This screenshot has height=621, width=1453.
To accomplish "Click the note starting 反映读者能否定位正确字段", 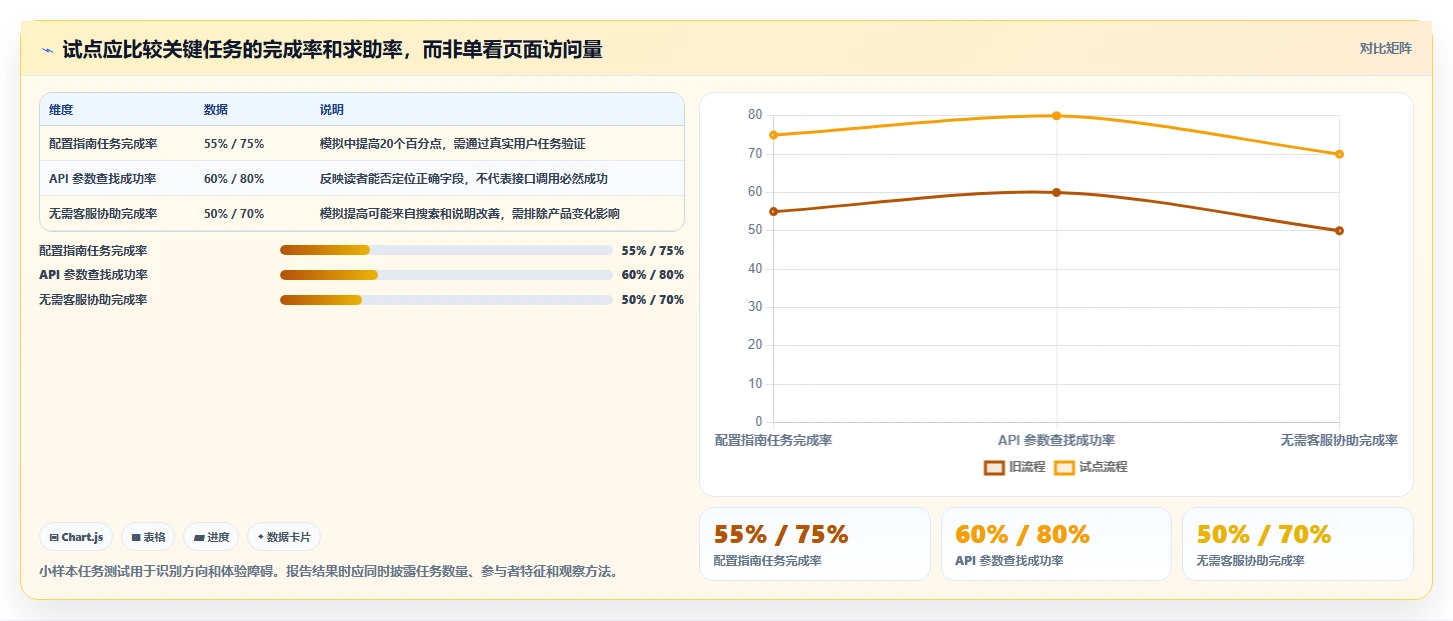I will pyautogui.click(x=464, y=179).
